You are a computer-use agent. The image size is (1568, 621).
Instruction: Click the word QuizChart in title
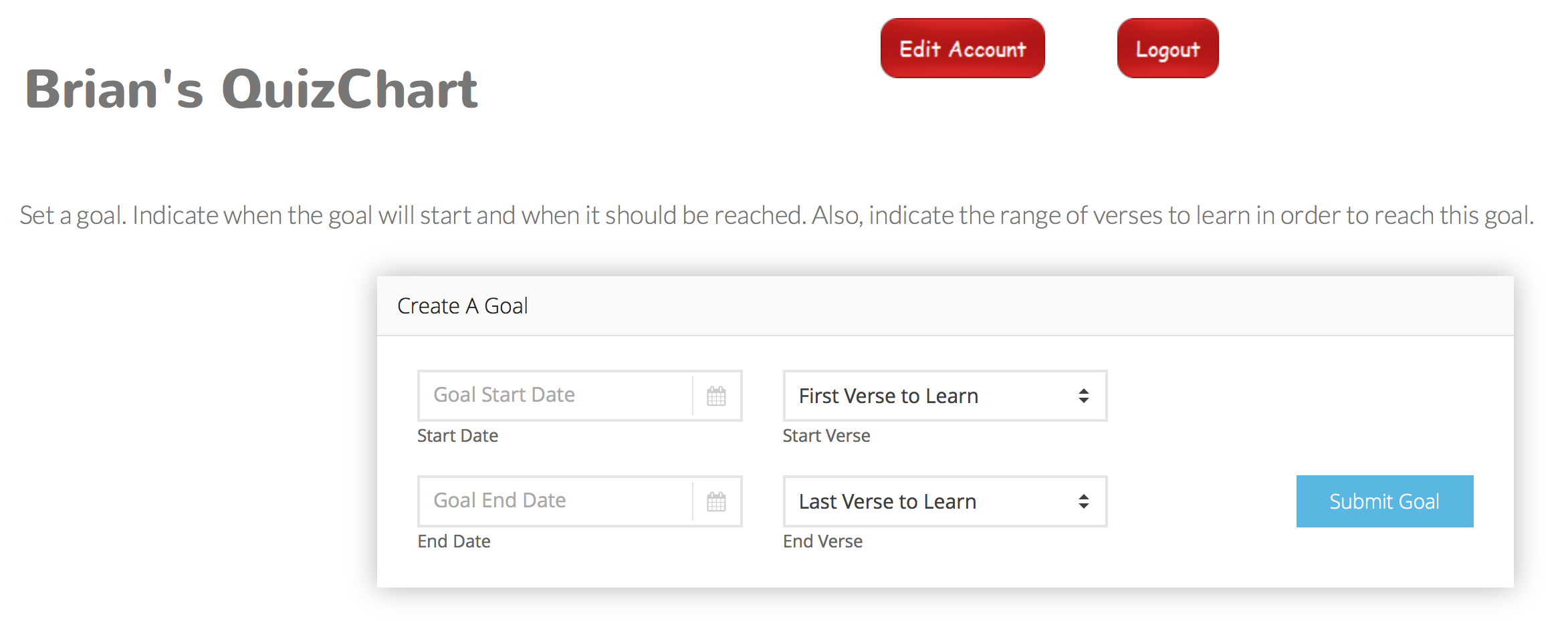(350, 90)
